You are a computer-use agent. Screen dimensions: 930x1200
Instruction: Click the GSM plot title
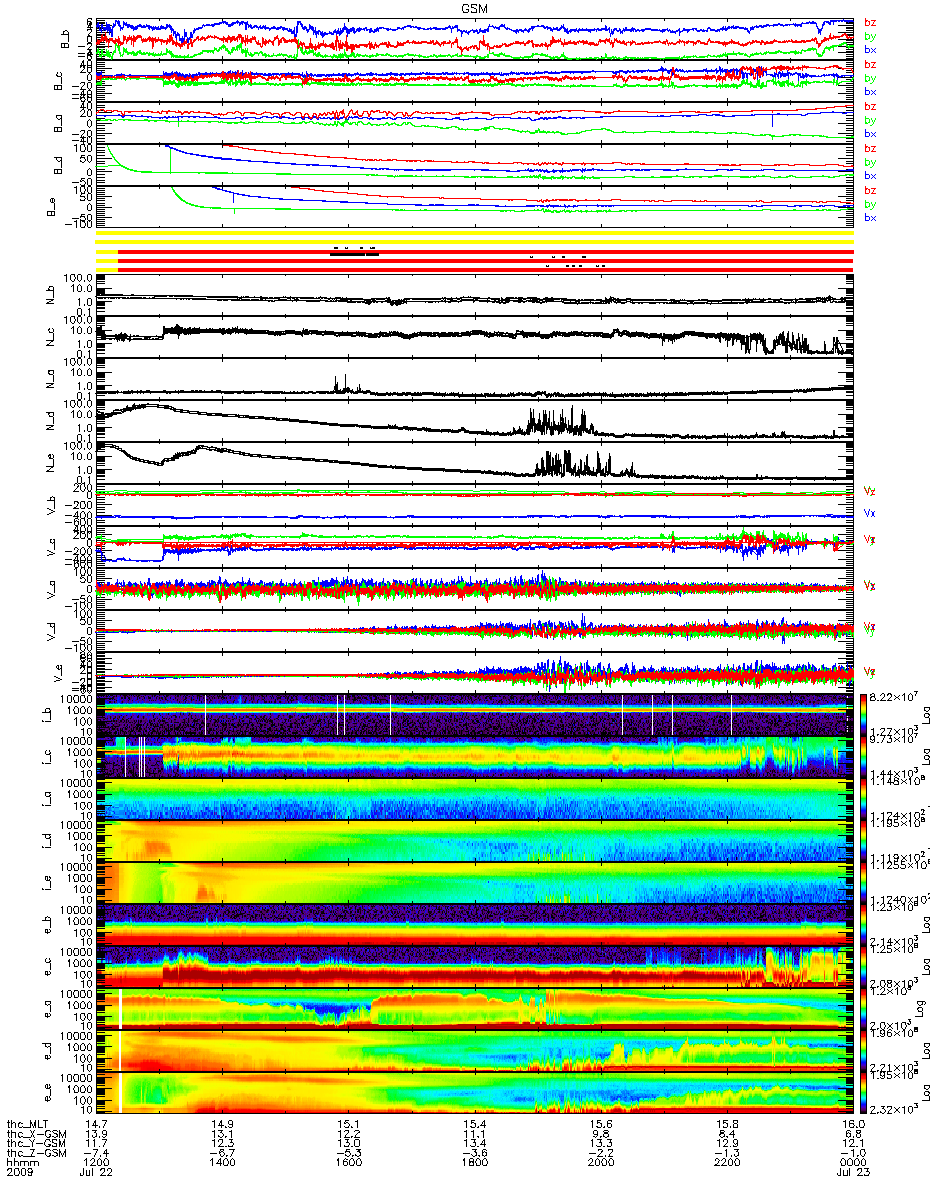475,7
